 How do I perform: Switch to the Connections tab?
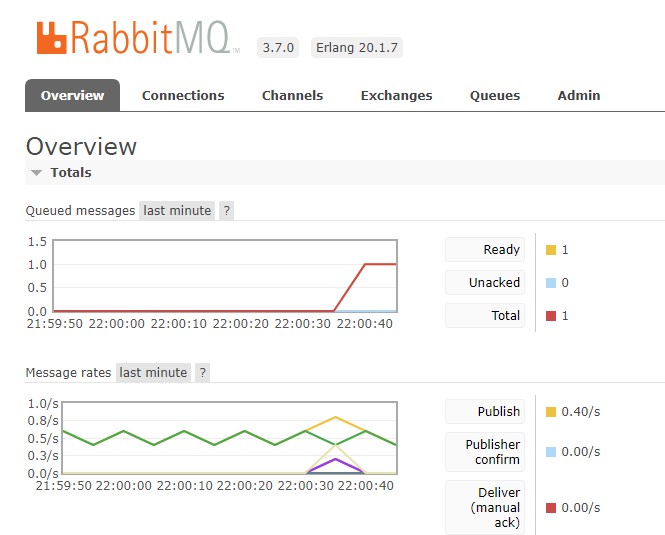[183, 95]
